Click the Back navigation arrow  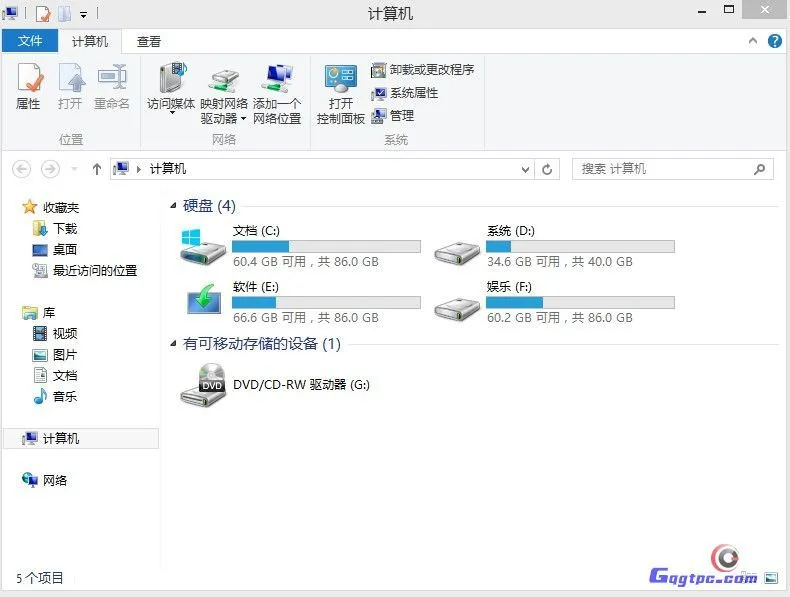pos(22,169)
